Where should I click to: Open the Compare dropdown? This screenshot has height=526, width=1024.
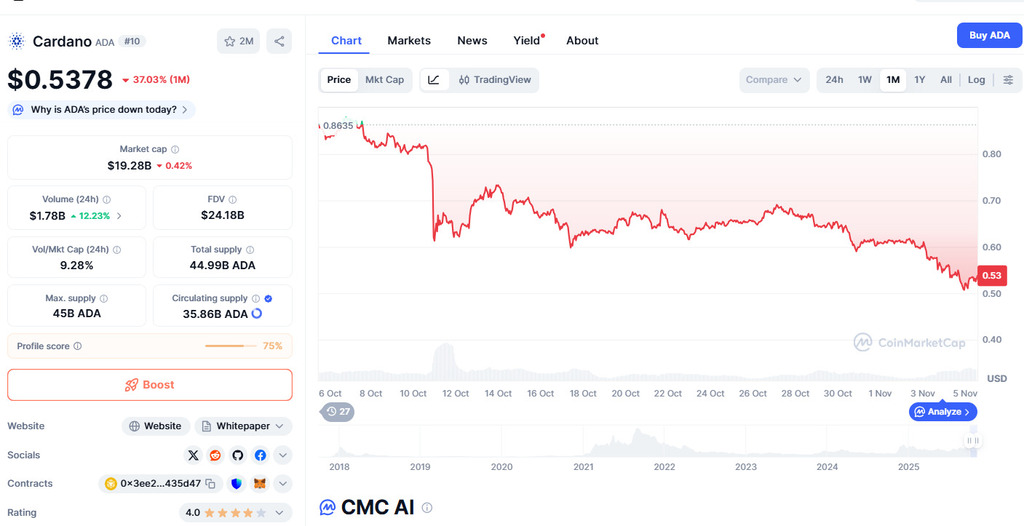775,80
